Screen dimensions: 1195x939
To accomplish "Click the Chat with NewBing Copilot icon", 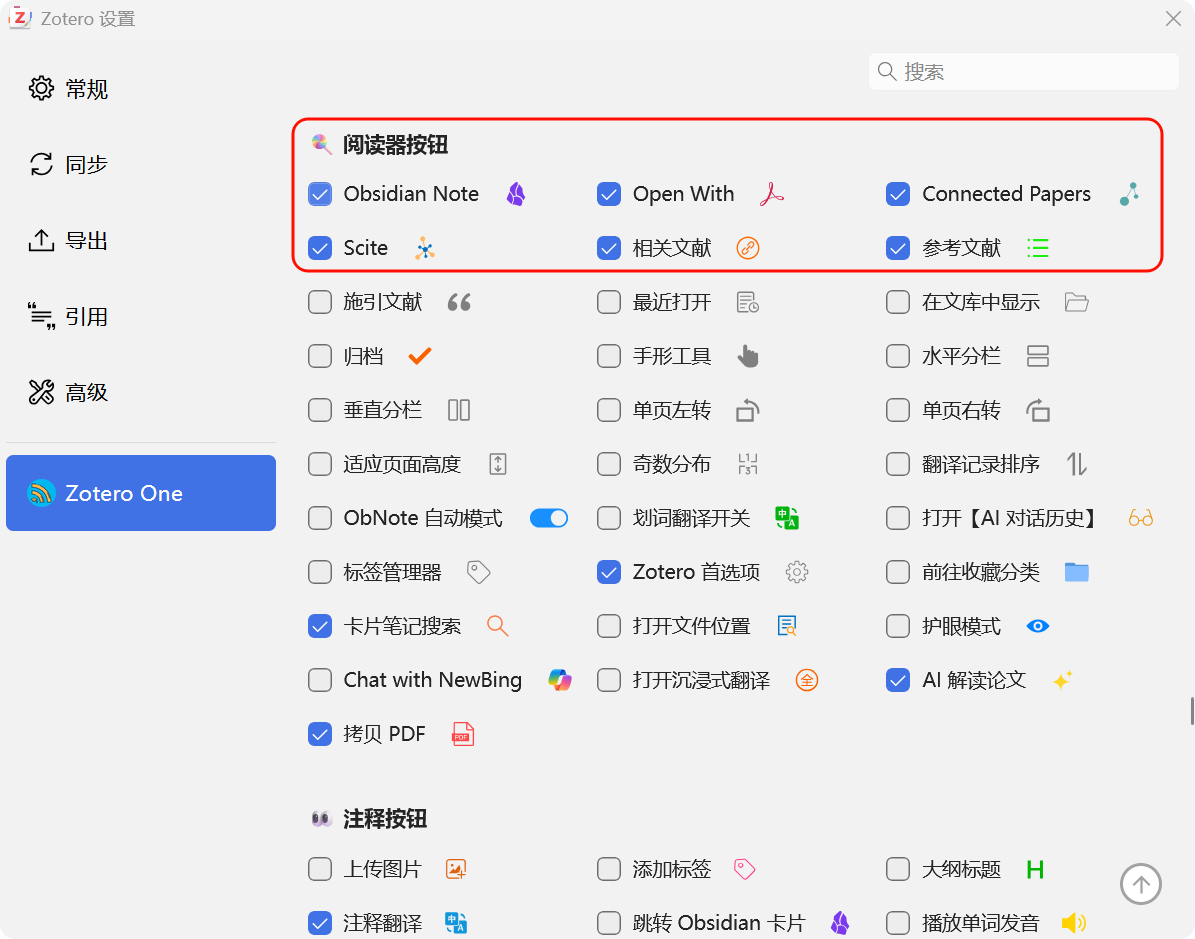I will pyautogui.click(x=559, y=680).
